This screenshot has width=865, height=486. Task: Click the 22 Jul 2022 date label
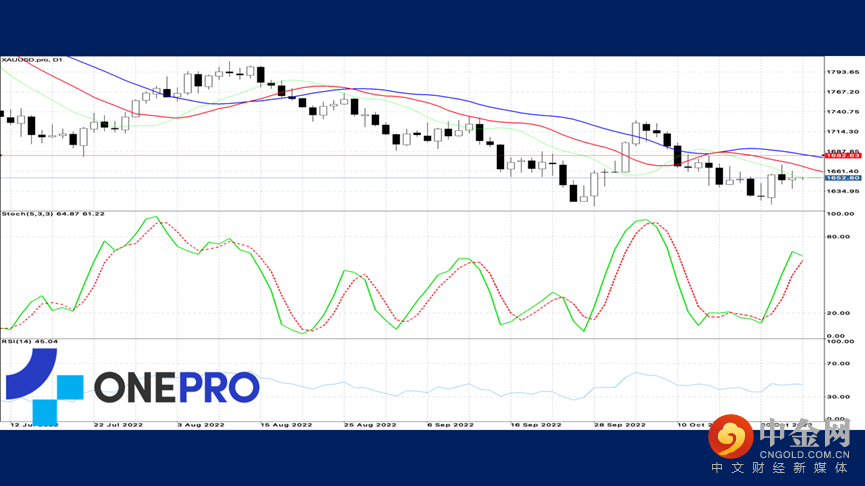[118, 425]
